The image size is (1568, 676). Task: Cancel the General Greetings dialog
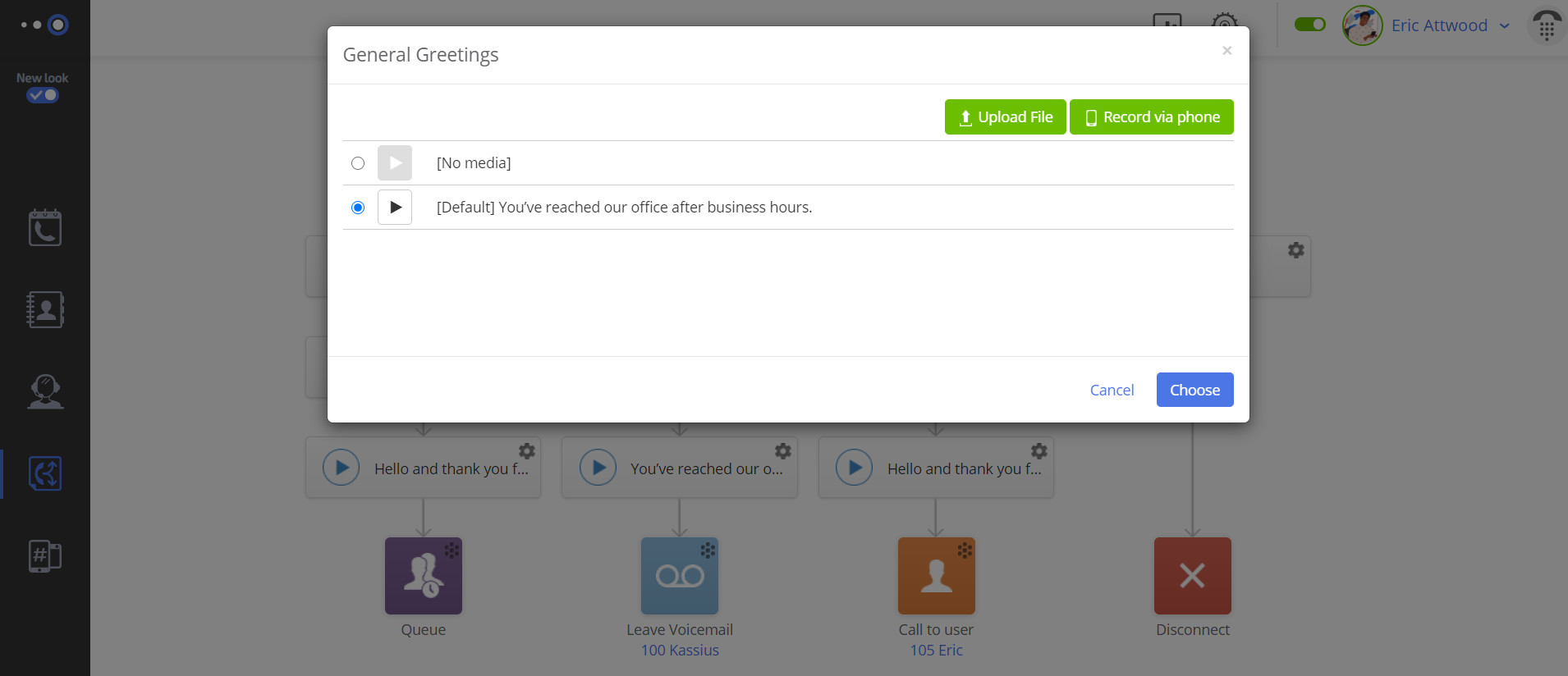1112,390
